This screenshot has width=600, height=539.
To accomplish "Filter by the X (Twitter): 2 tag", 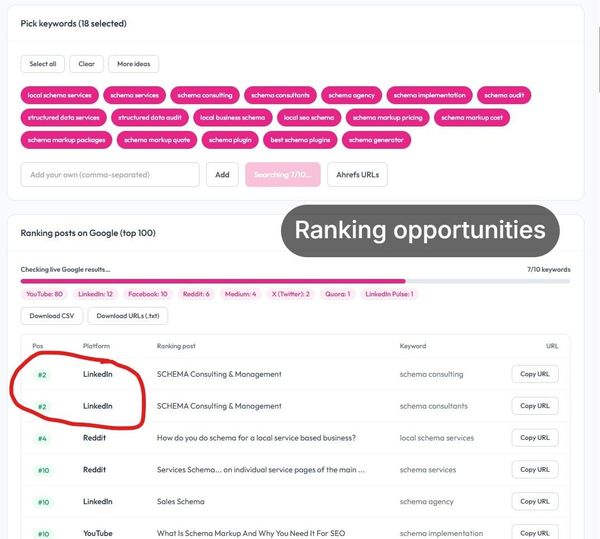I will point(290,294).
